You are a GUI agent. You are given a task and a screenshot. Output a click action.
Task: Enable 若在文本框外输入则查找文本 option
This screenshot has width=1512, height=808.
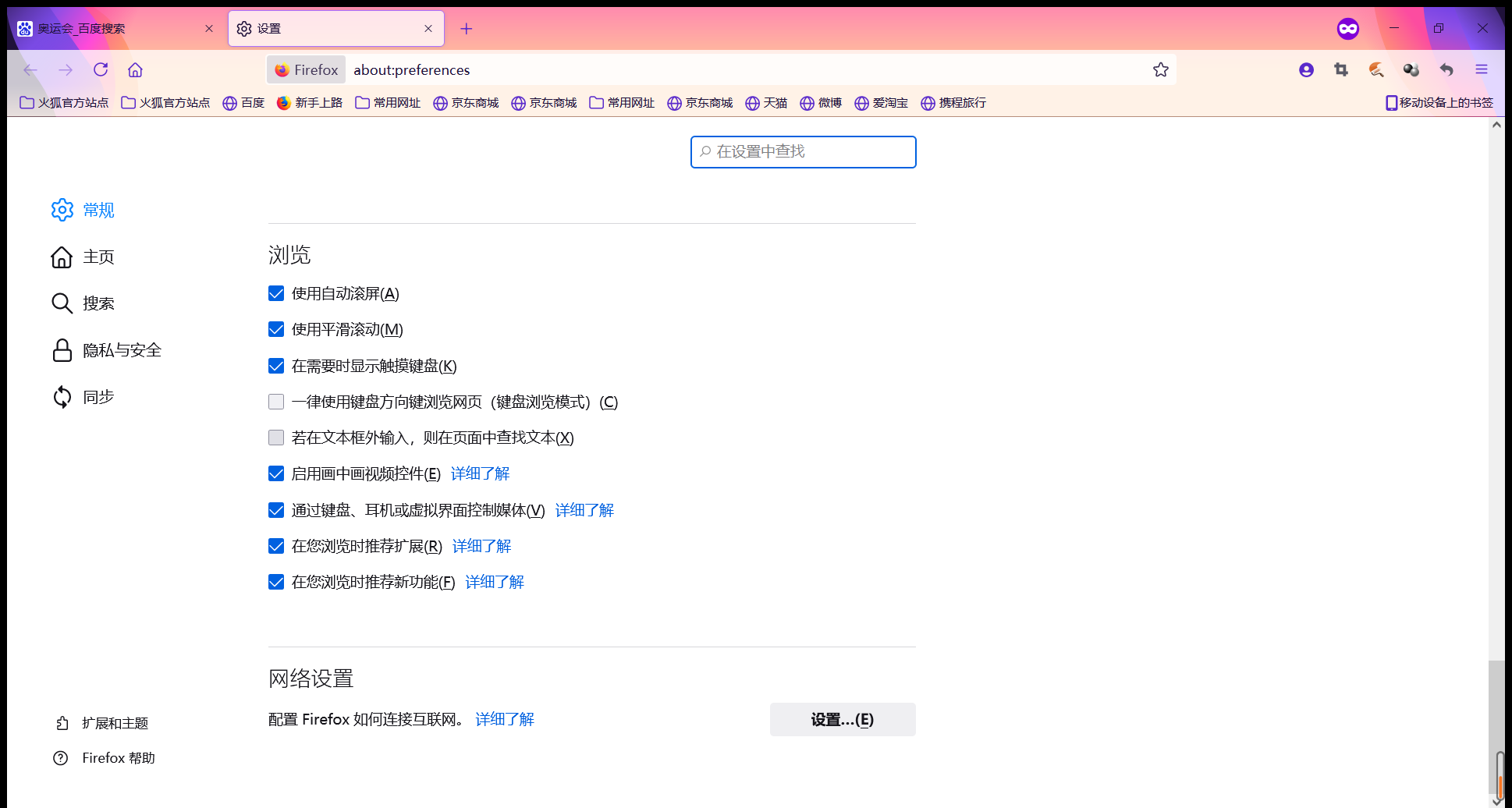coord(275,437)
